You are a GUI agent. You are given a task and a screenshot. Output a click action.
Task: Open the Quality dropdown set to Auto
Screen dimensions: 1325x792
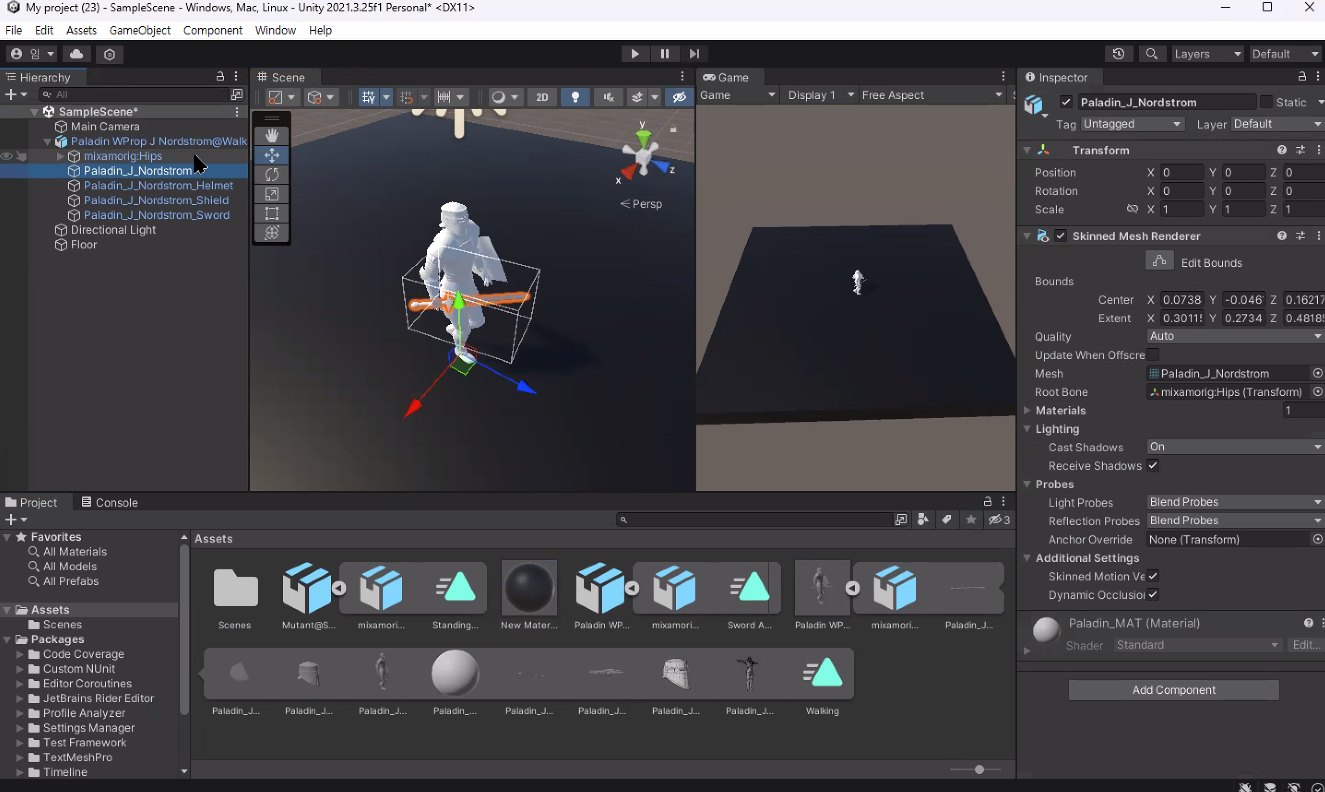1235,337
